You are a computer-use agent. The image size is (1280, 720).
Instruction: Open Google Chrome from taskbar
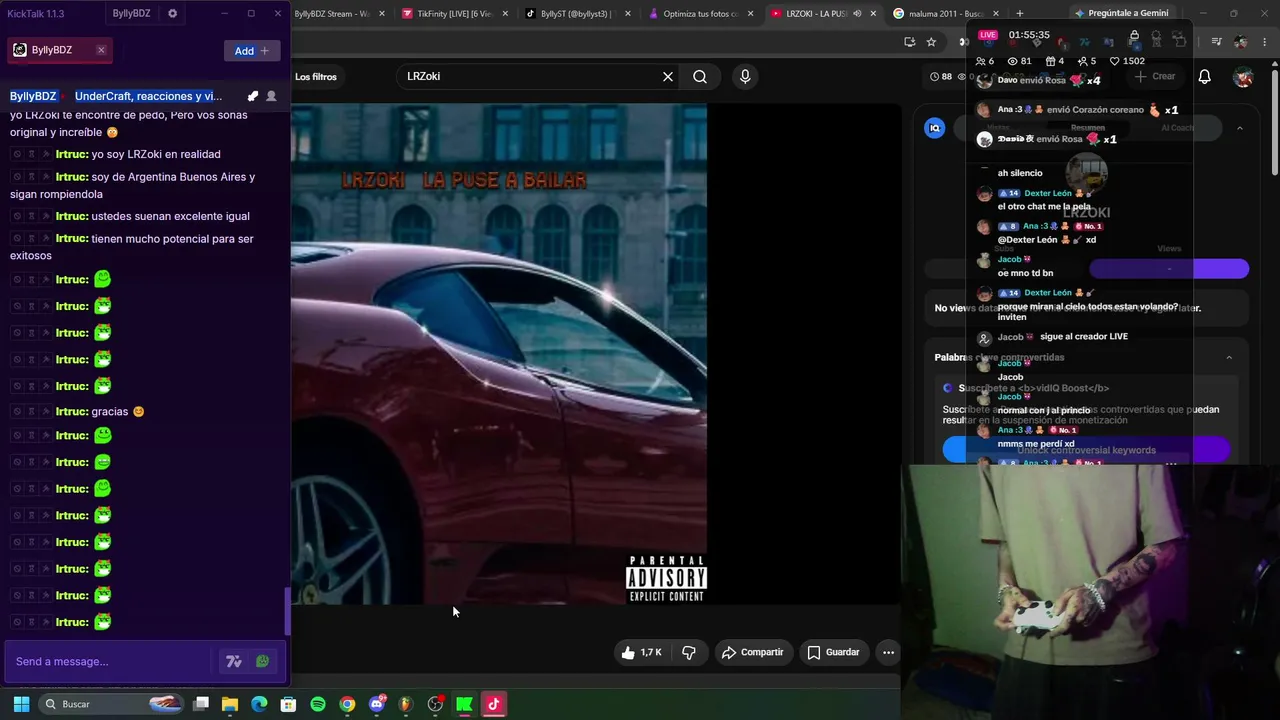point(347,704)
